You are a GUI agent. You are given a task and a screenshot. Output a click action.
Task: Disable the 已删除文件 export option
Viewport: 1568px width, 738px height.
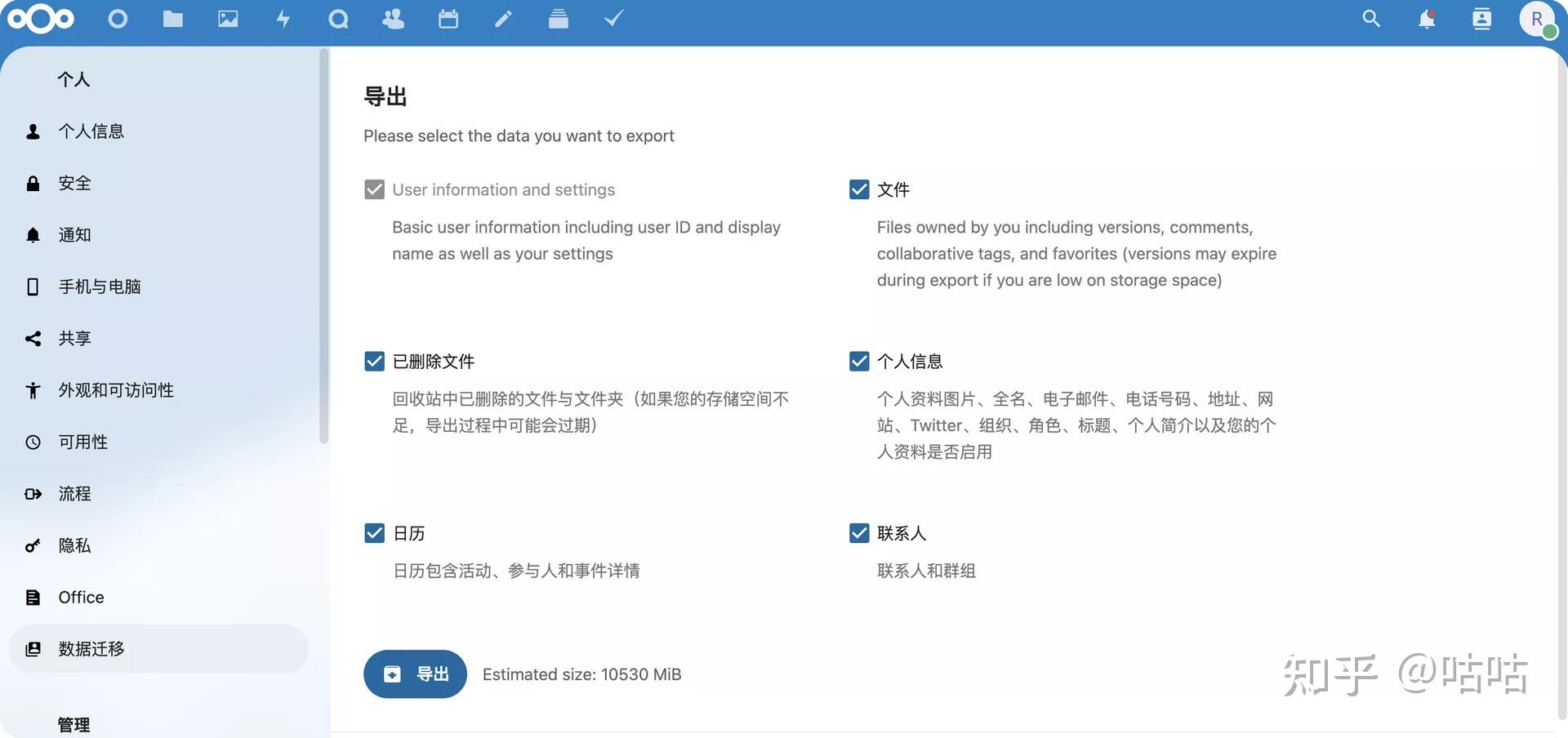[374, 361]
